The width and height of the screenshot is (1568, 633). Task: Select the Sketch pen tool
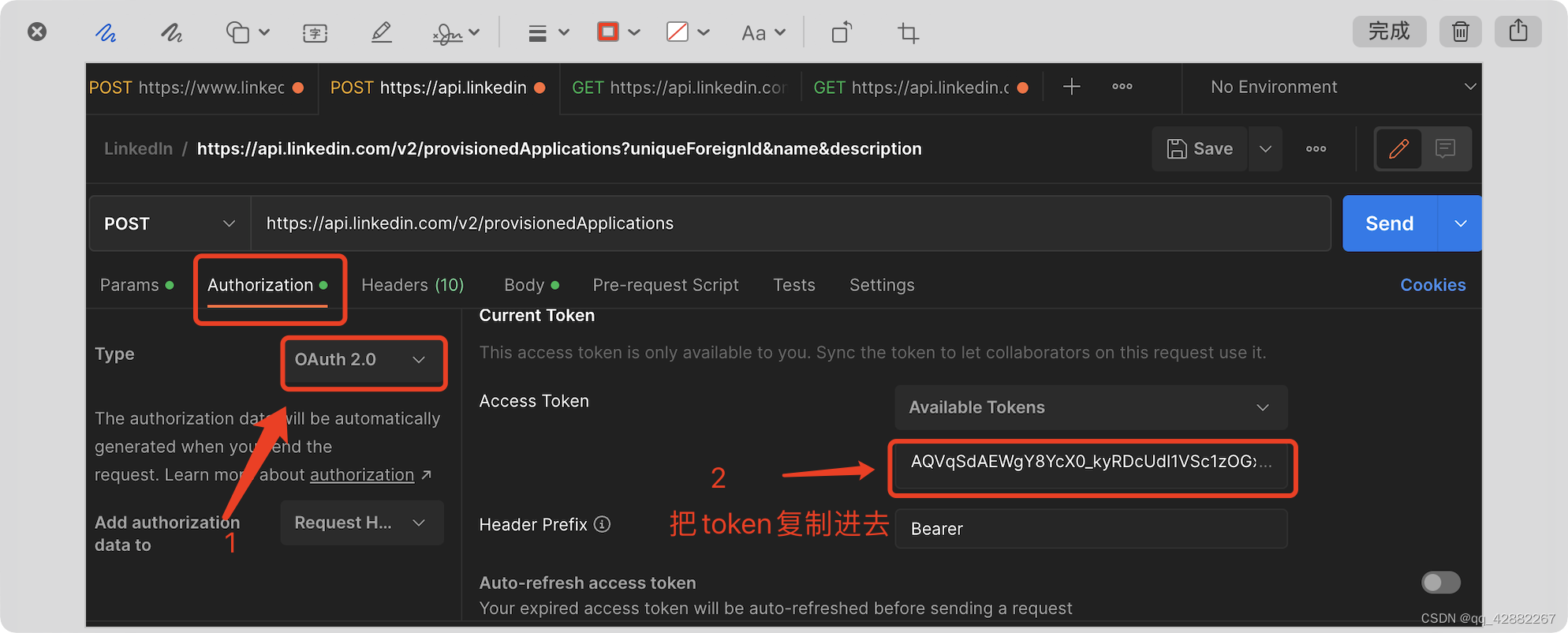point(106,32)
